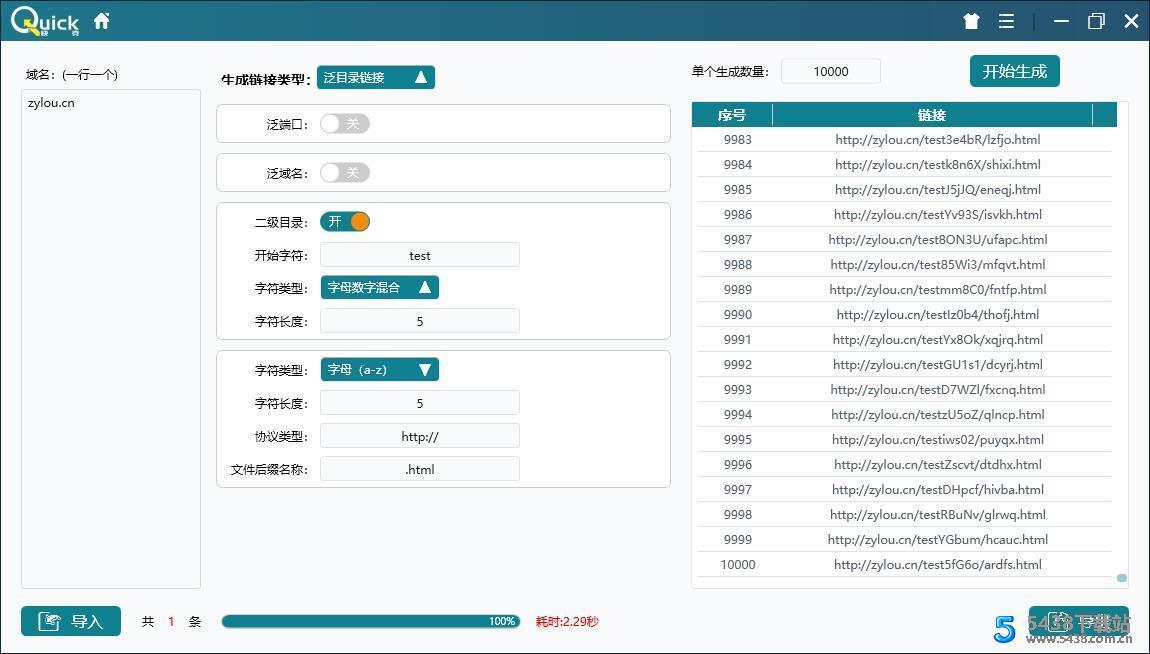Open the 泛目录链接 type dropdown
This screenshot has height=654, width=1150.
(376, 76)
